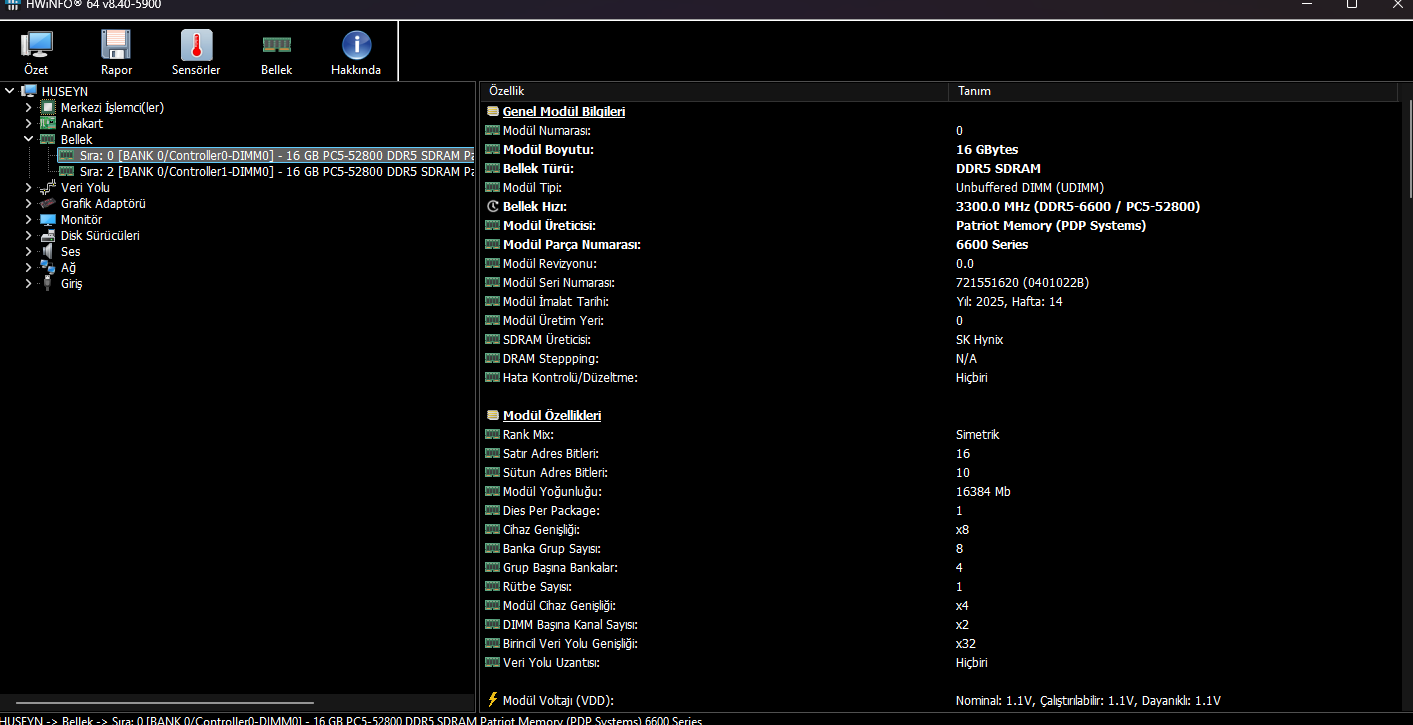Select the Grafik Adaptörü tree label
Viewport: 1413px width, 725px height.
click(x=103, y=203)
